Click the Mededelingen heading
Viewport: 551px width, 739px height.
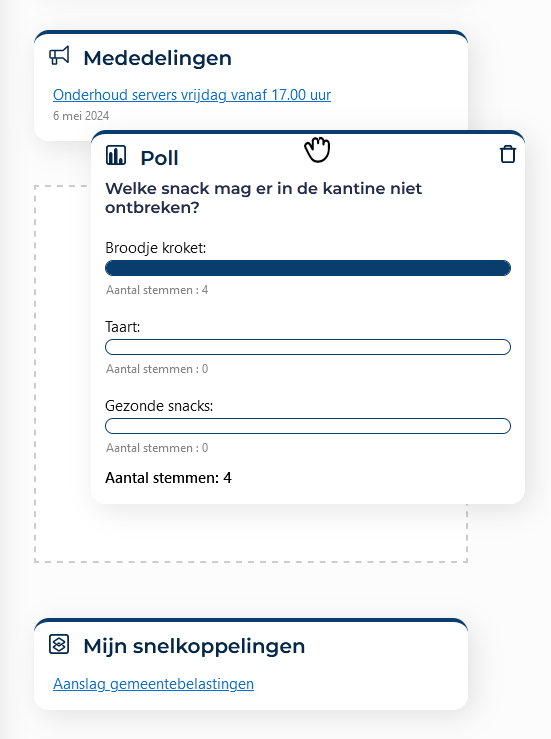[157, 58]
